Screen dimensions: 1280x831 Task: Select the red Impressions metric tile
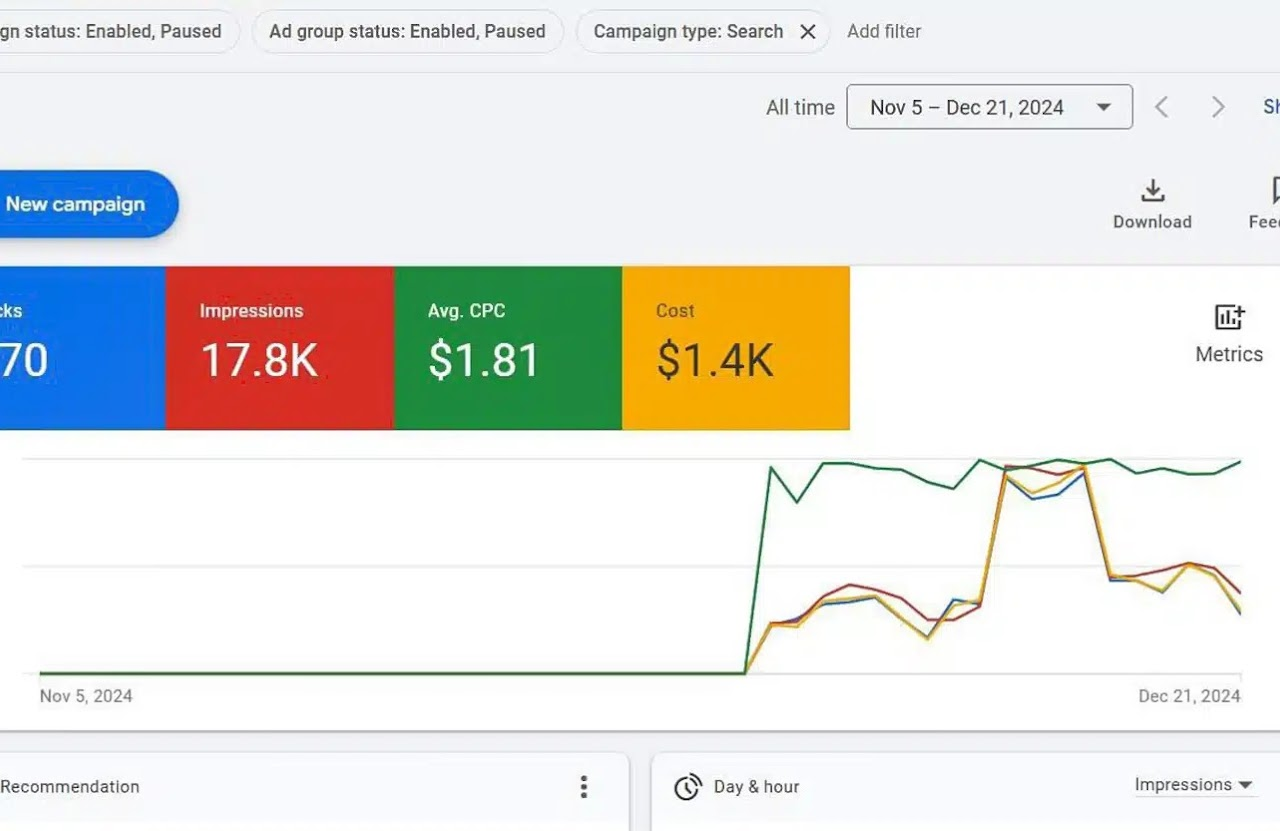tap(279, 347)
